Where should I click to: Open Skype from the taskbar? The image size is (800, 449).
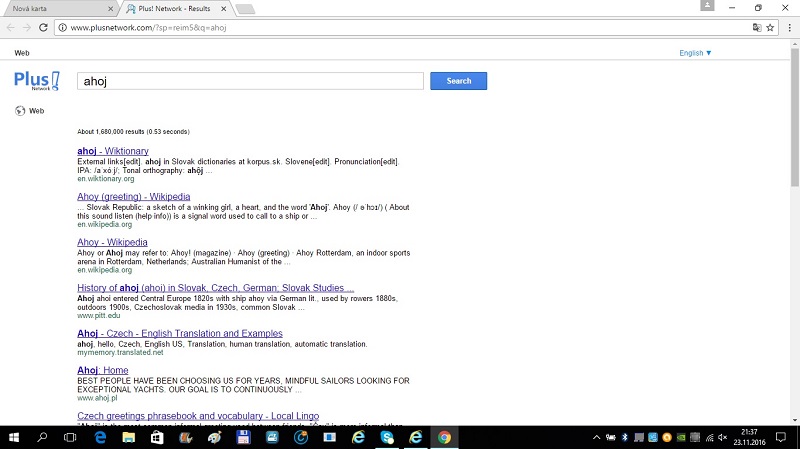[x=387, y=437]
